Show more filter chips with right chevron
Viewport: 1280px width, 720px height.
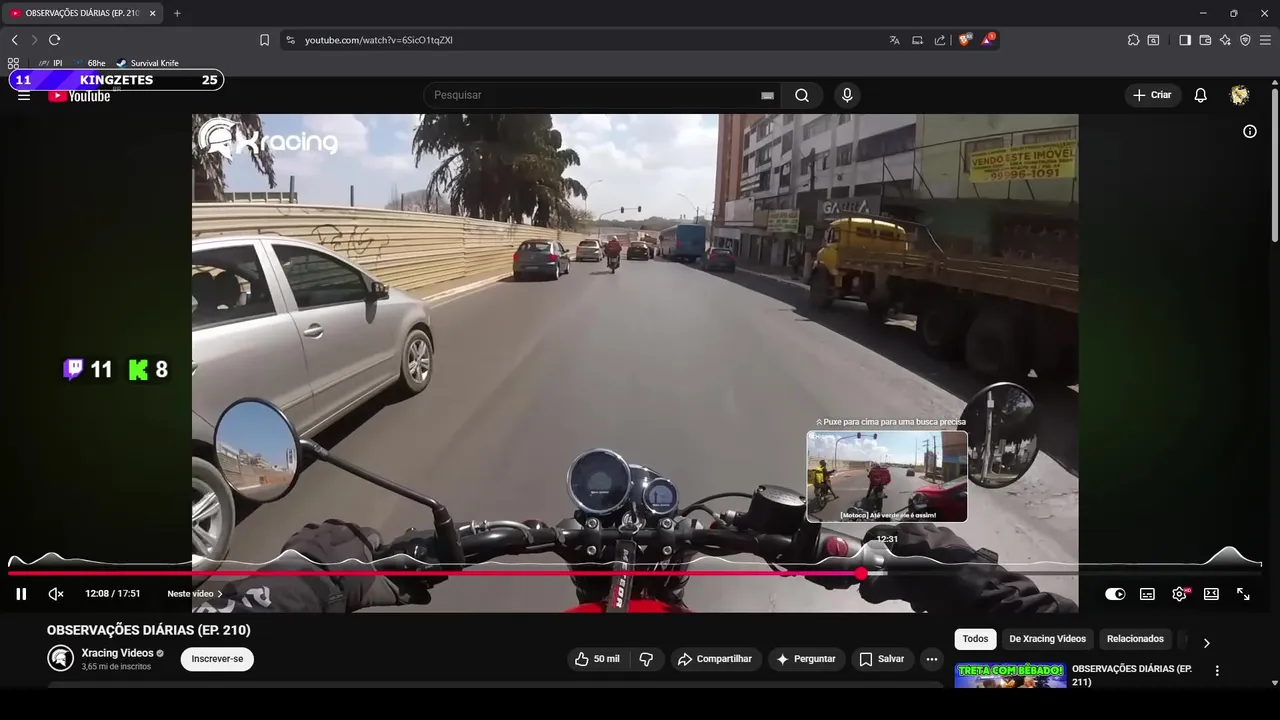[1206, 643]
